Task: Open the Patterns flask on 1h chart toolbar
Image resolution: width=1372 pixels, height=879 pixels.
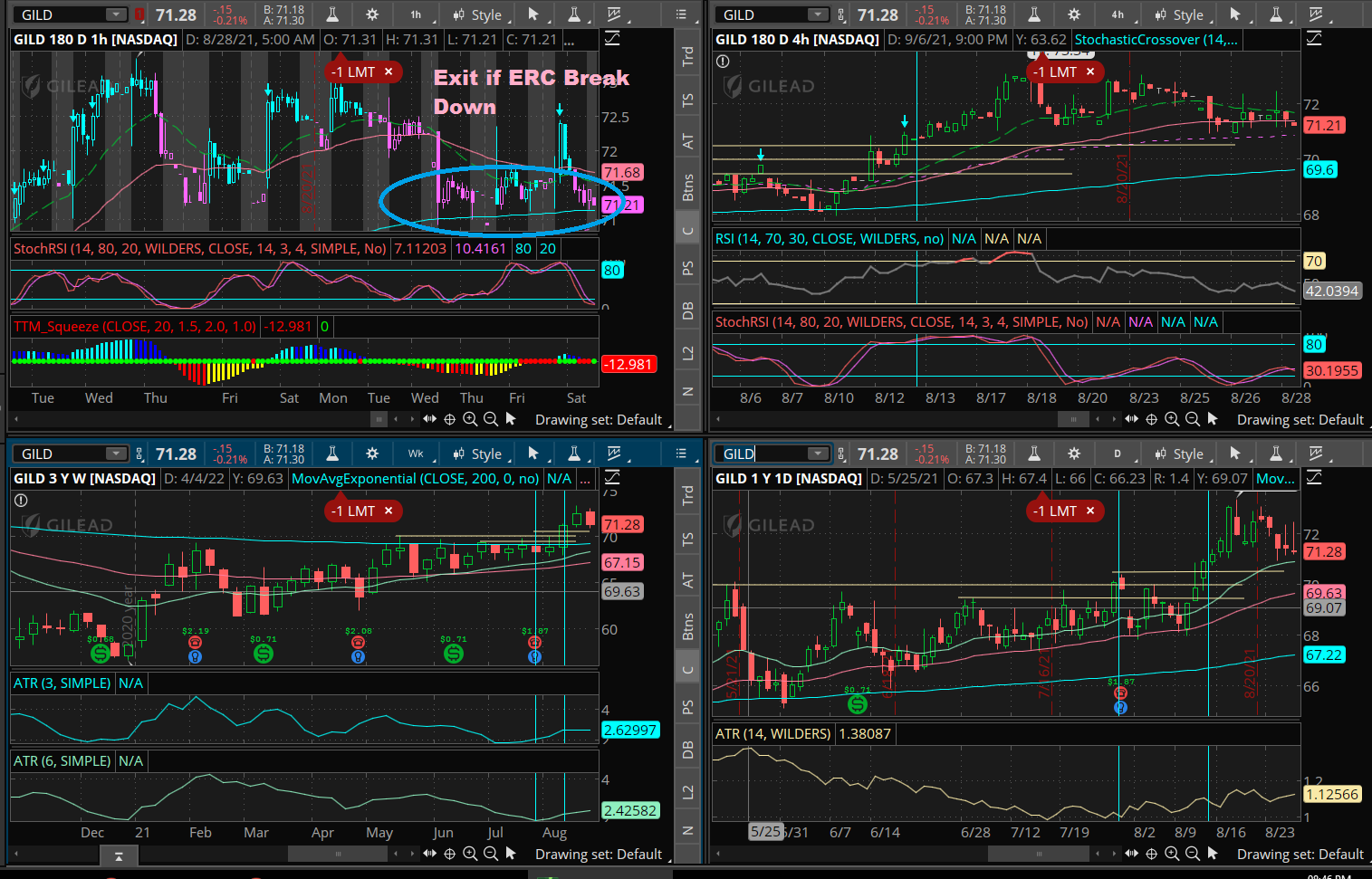Action: [573, 14]
